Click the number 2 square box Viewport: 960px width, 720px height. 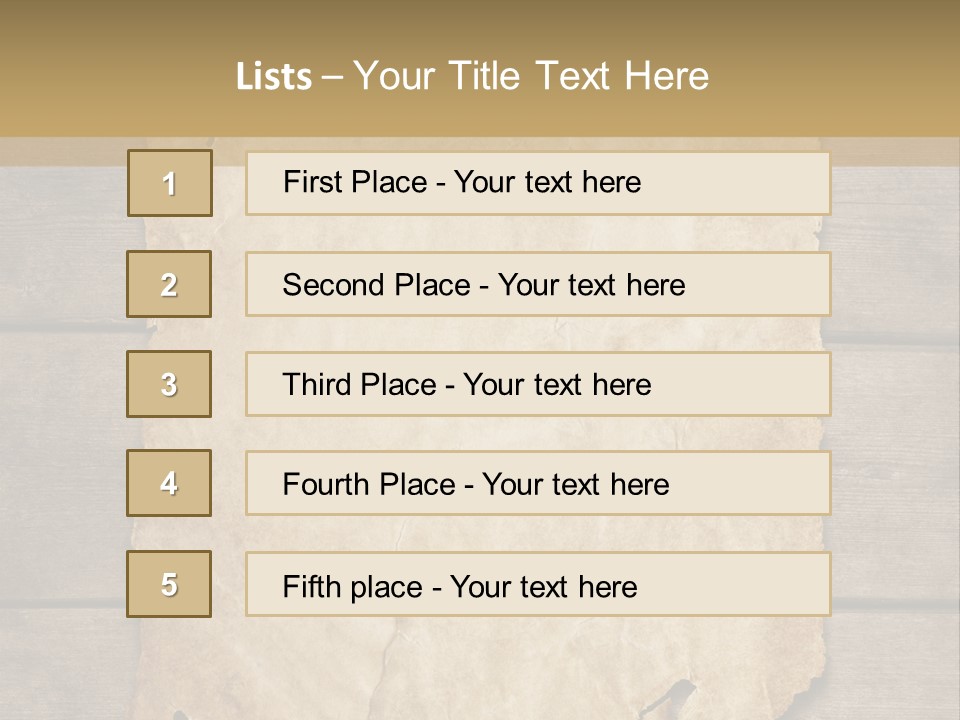(169, 284)
